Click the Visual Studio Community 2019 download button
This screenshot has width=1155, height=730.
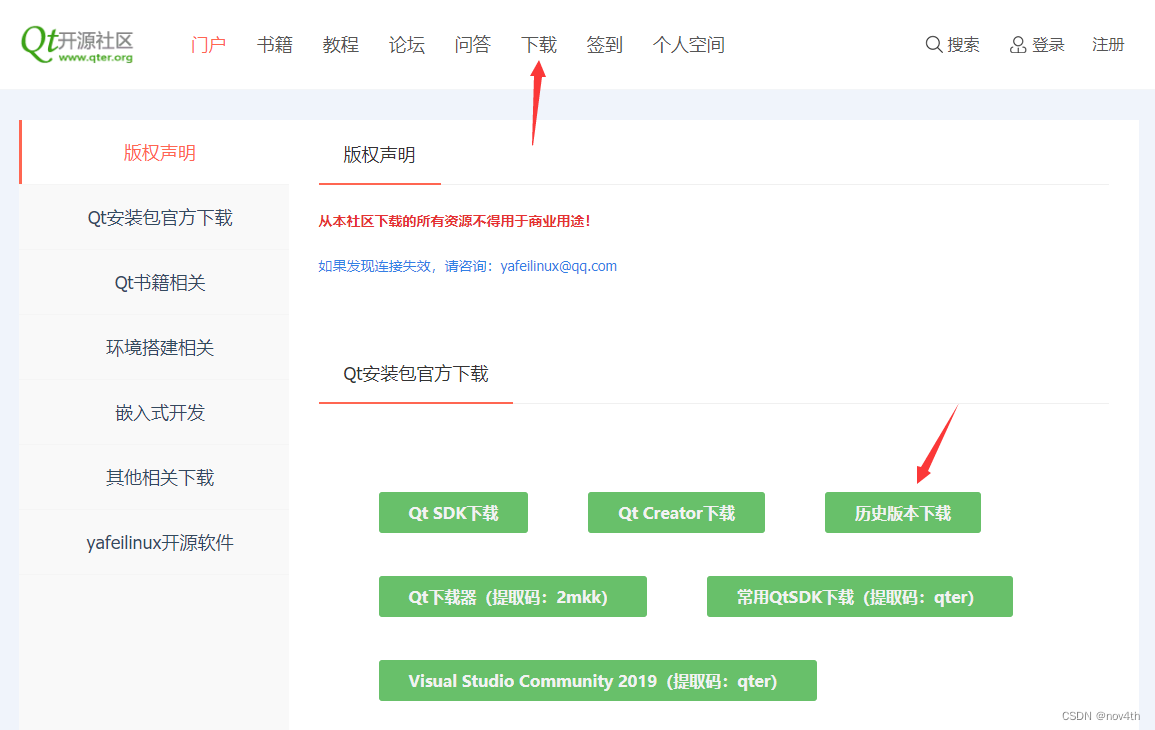click(597, 680)
